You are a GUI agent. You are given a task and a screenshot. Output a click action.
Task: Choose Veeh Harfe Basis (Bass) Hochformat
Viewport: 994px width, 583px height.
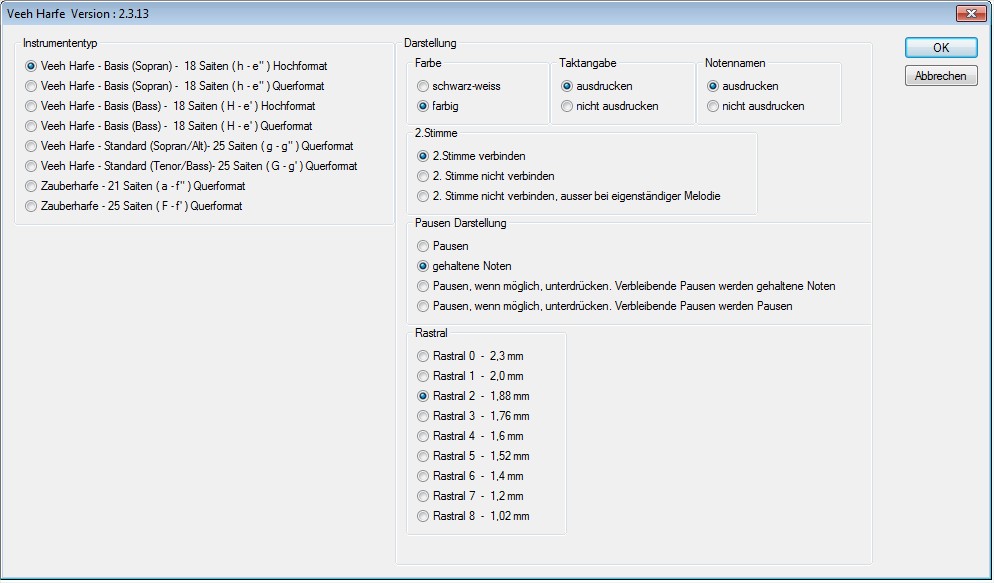32,107
